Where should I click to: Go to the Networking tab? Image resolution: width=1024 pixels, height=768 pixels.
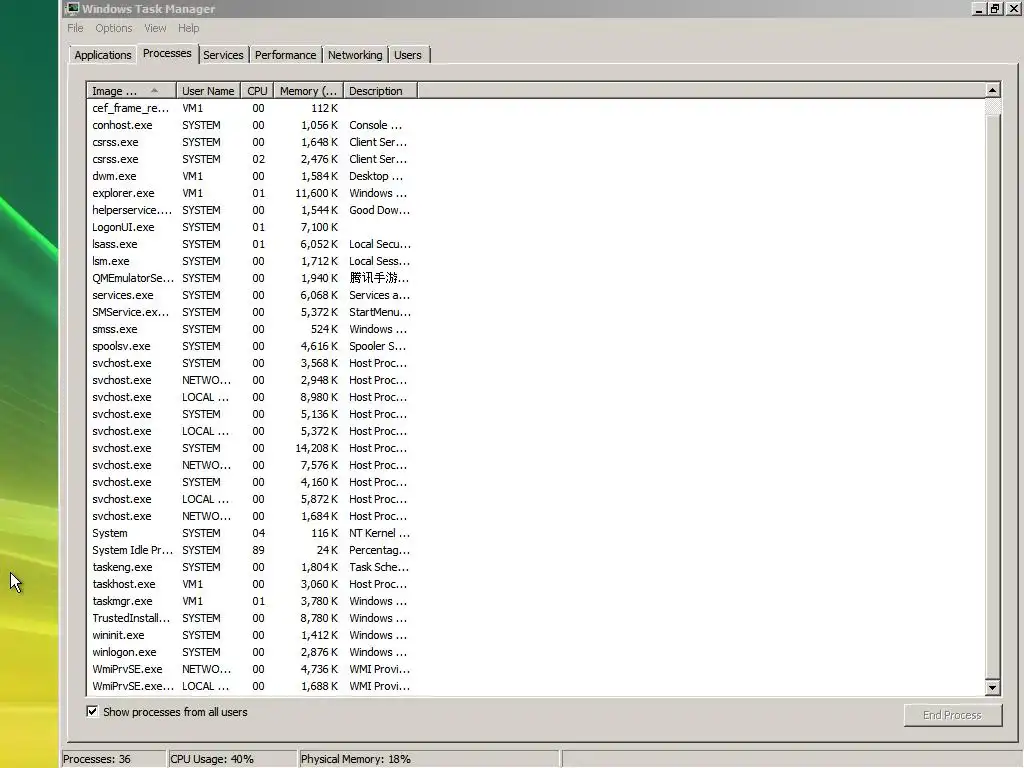click(x=355, y=55)
